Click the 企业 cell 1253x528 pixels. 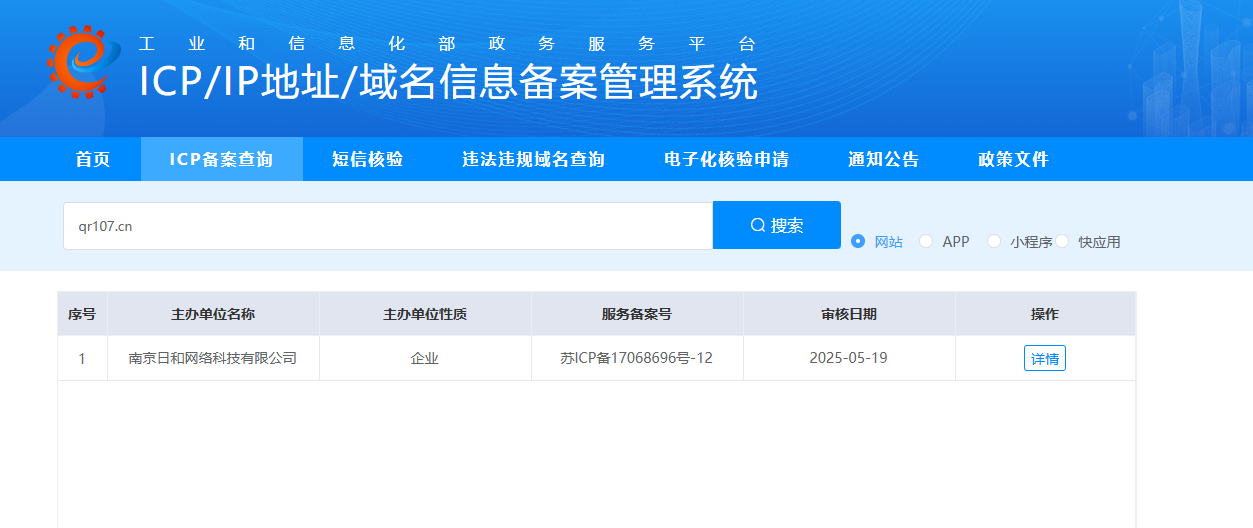(x=425, y=358)
